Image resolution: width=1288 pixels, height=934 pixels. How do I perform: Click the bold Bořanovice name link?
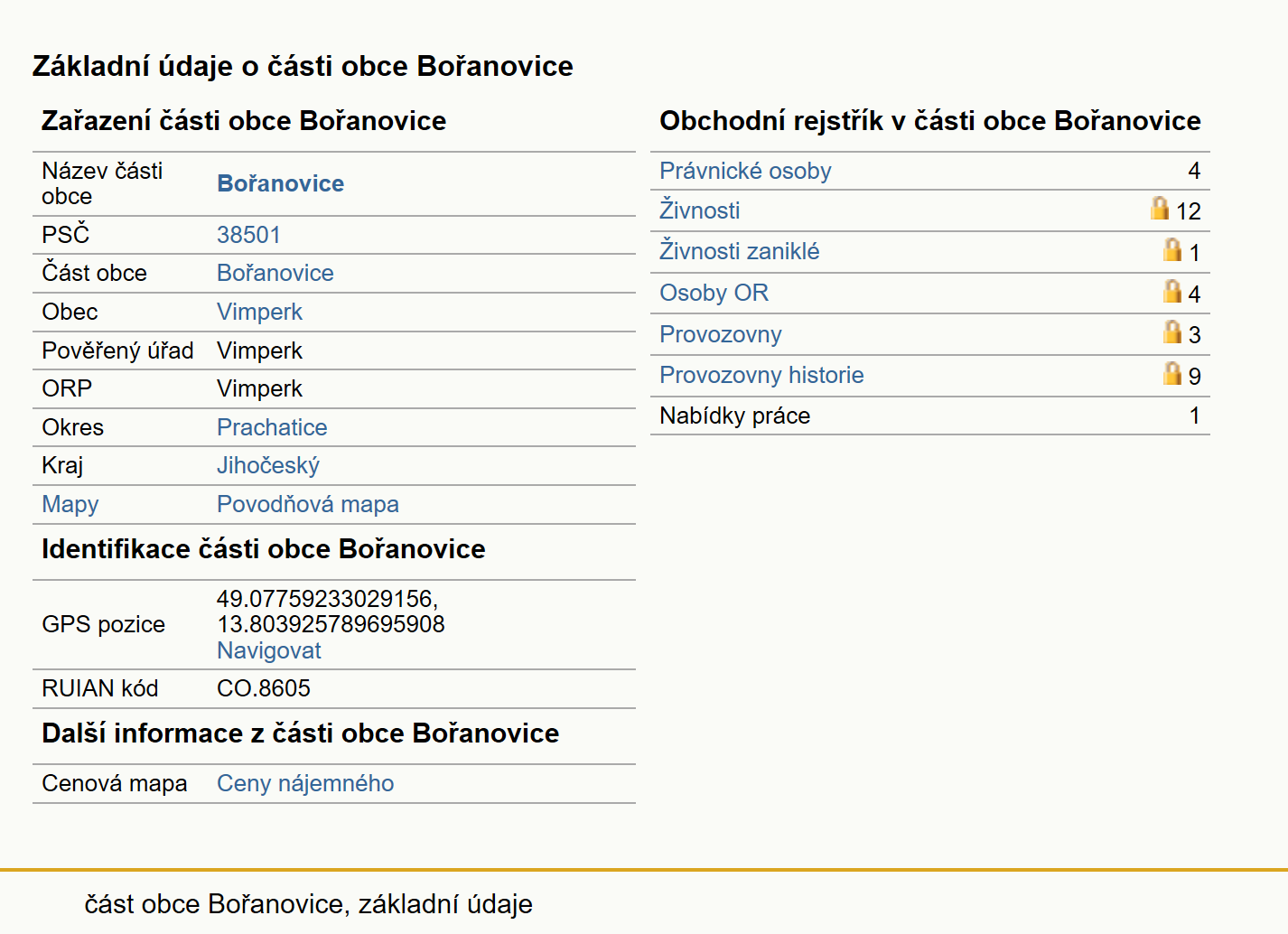(281, 183)
